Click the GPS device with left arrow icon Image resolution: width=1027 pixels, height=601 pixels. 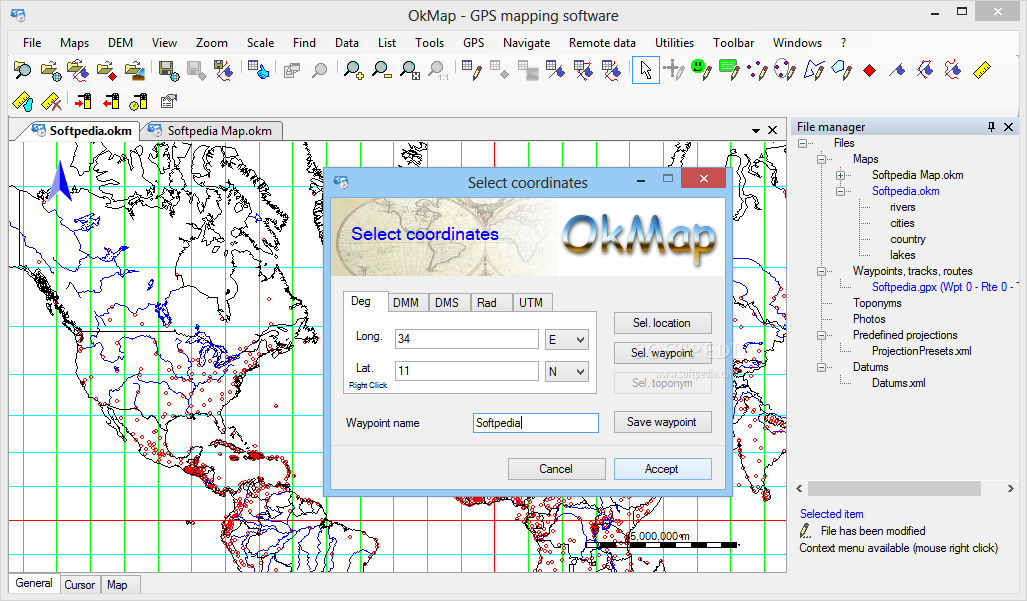click(x=111, y=101)
